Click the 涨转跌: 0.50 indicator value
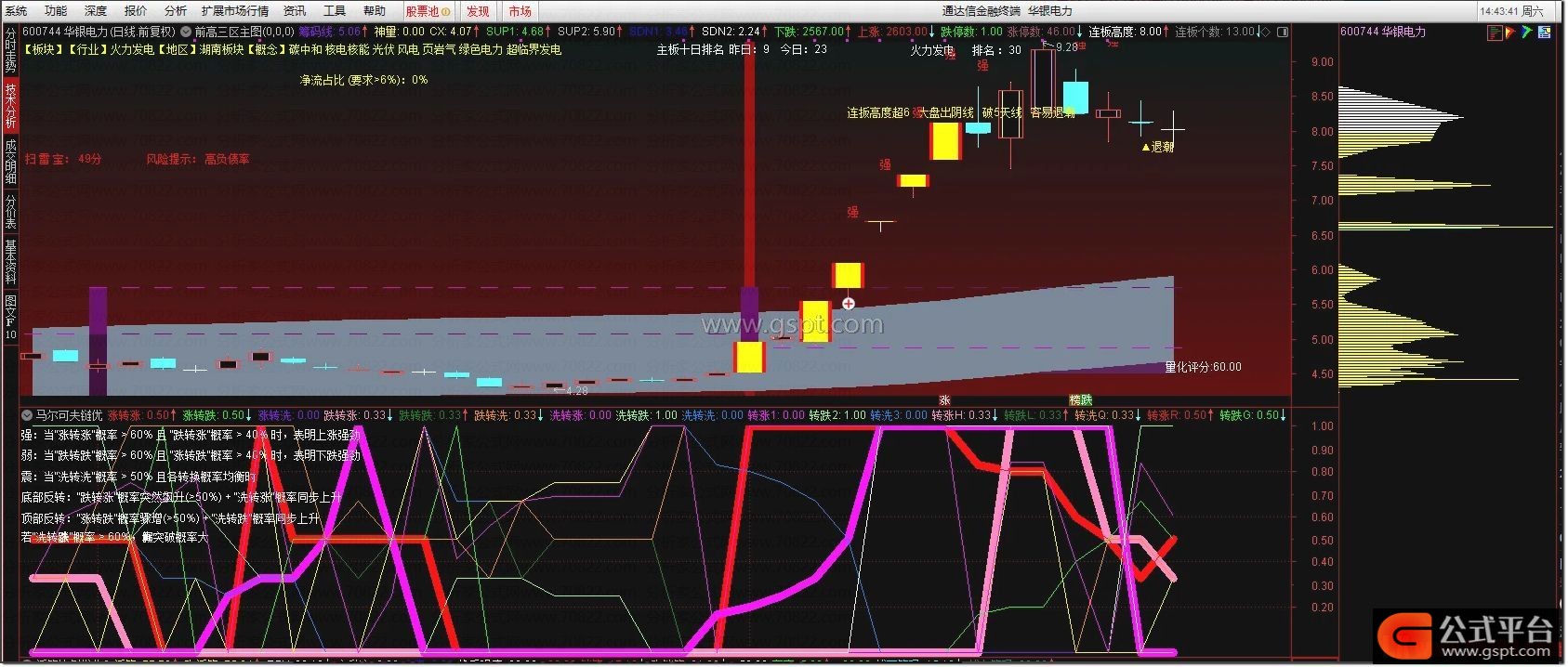Screen dimensions: 1568x667 [217, 415]
